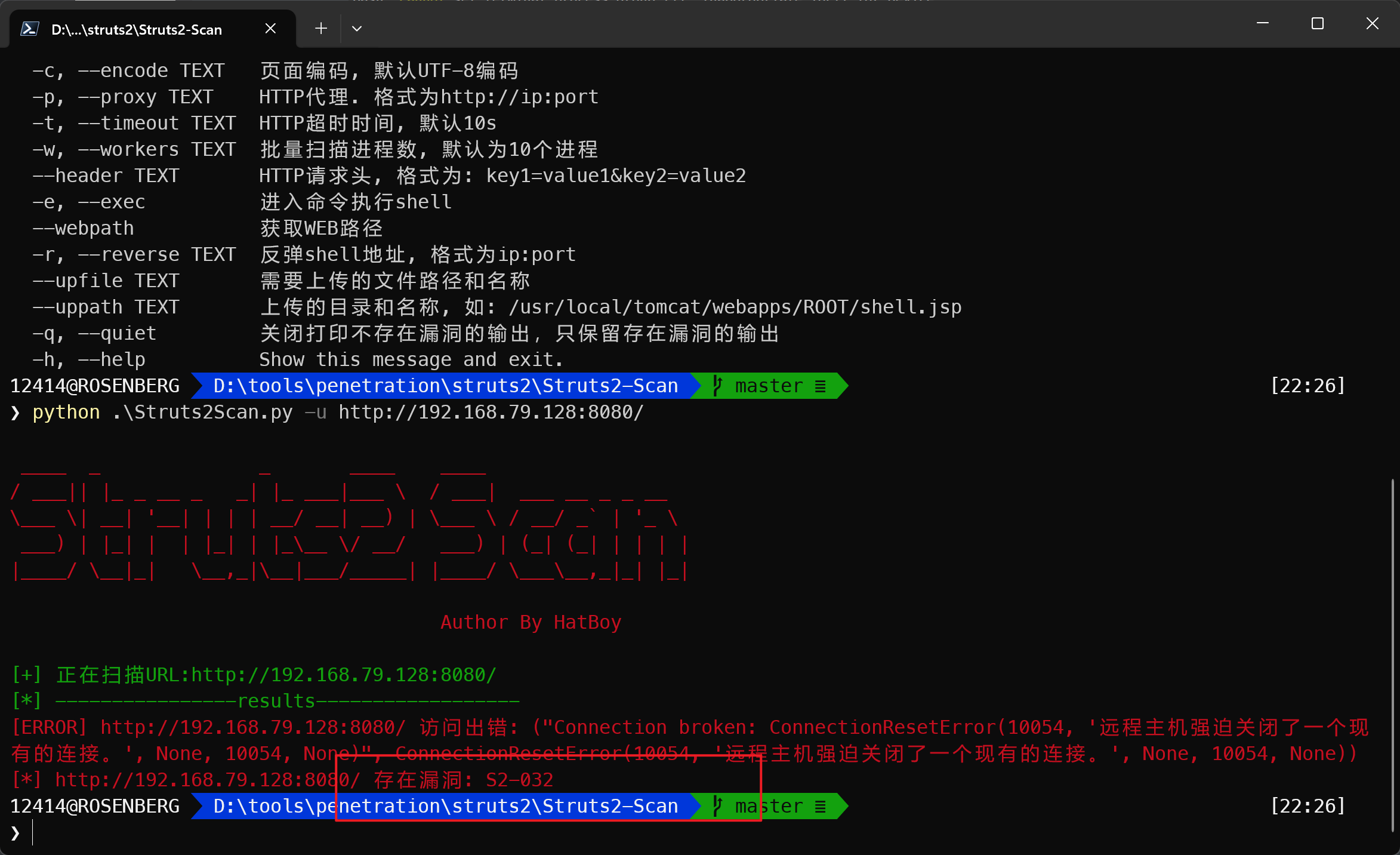Image resolution: width=1400 pixels, height=855 pixels.
Task: Click the blue path segment in bottom prompt
Action: point(445,806)
